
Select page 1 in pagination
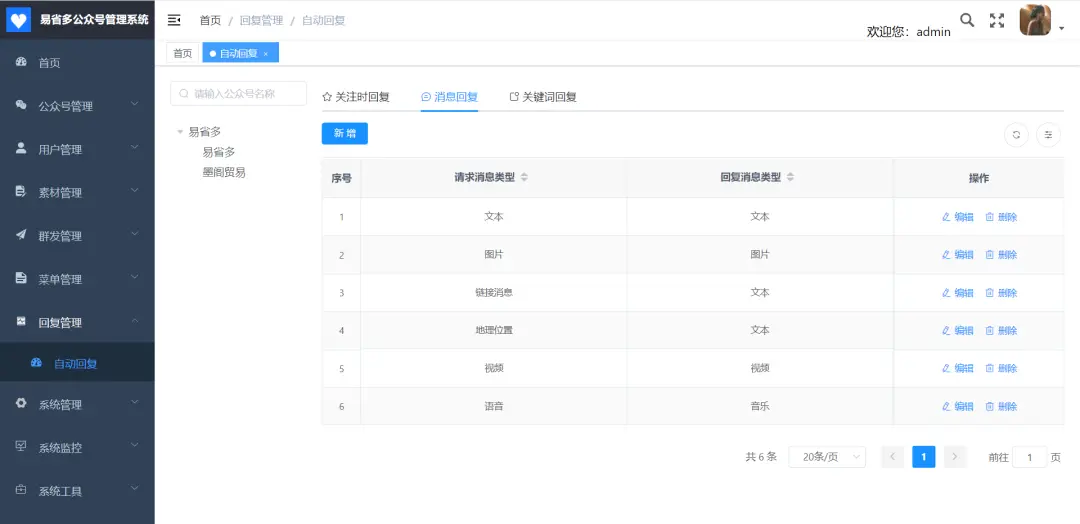click(924, 457)
